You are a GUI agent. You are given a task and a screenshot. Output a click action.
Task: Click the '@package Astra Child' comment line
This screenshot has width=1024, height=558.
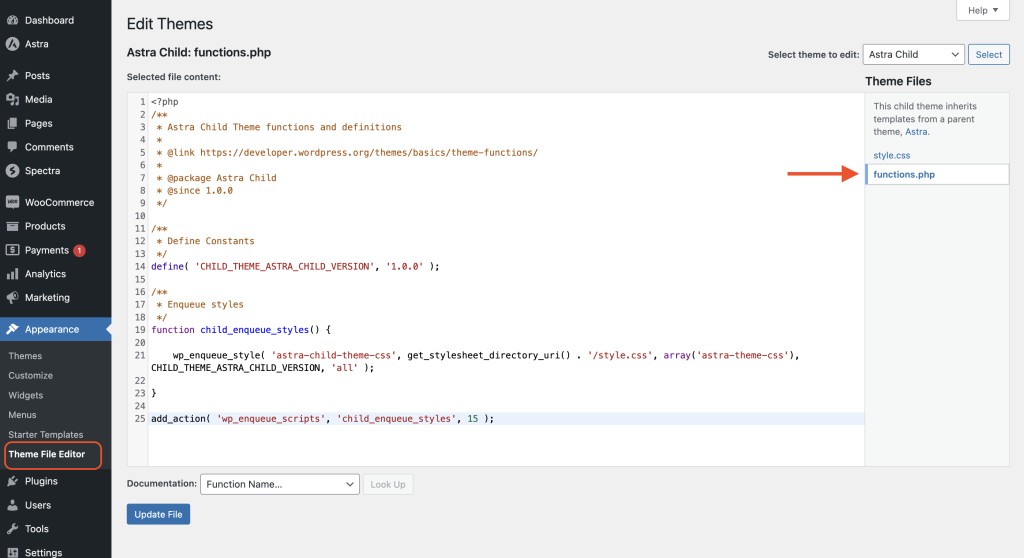[x=216, y=178]
